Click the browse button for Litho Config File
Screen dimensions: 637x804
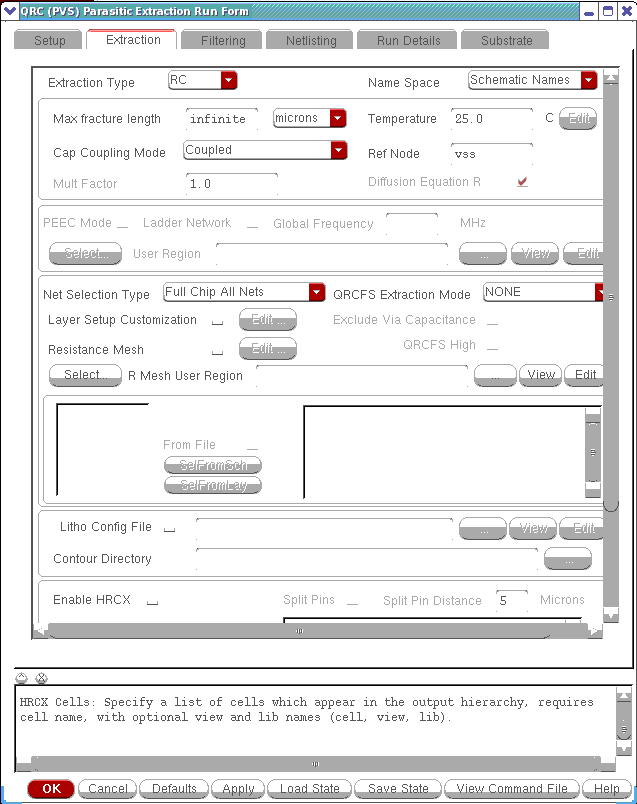[483, 529]
